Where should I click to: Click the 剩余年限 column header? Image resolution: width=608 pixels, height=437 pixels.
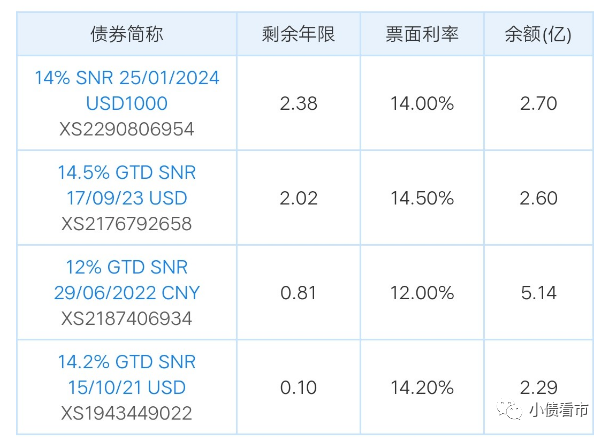(x=297, y=35)
